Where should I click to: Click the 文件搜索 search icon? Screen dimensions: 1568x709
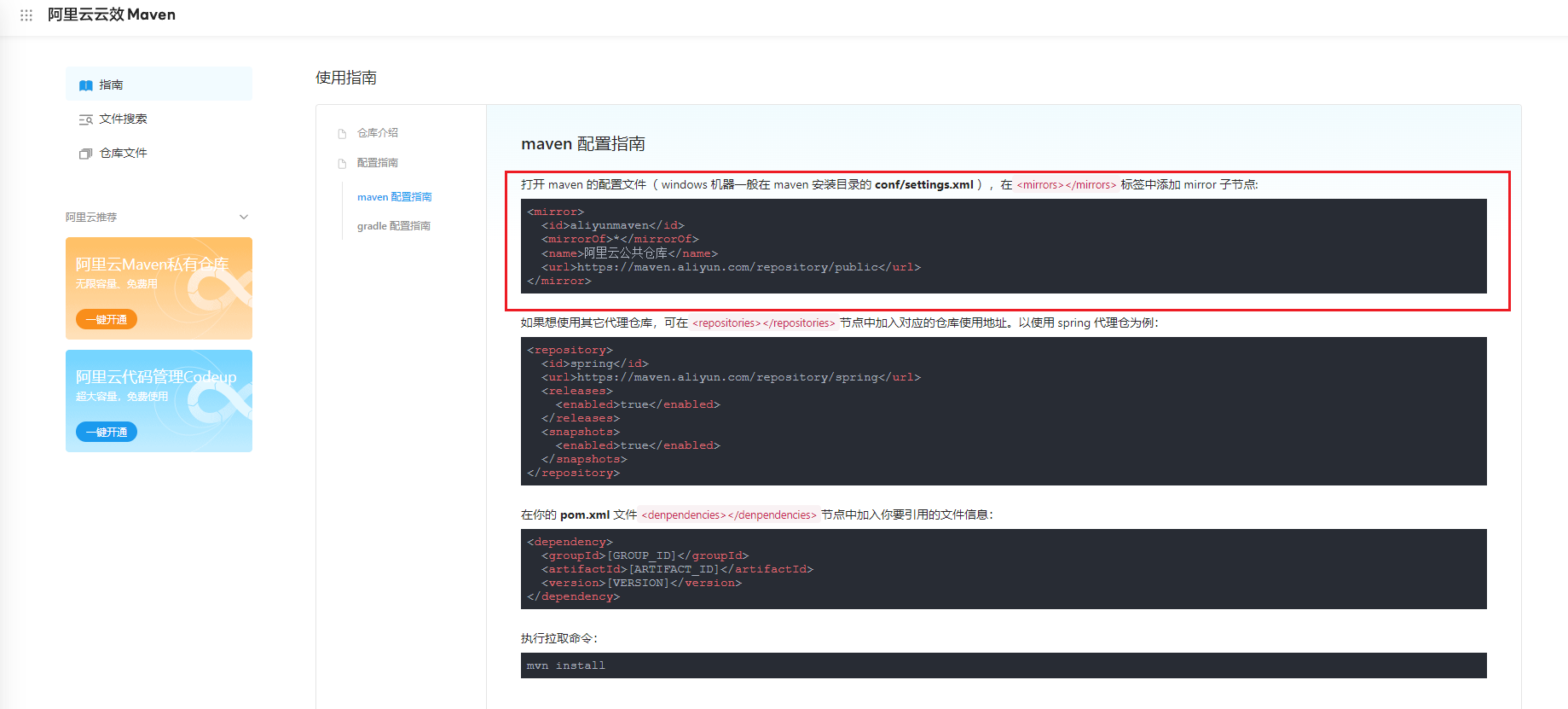pyautogui.click(x=85, y=119)
